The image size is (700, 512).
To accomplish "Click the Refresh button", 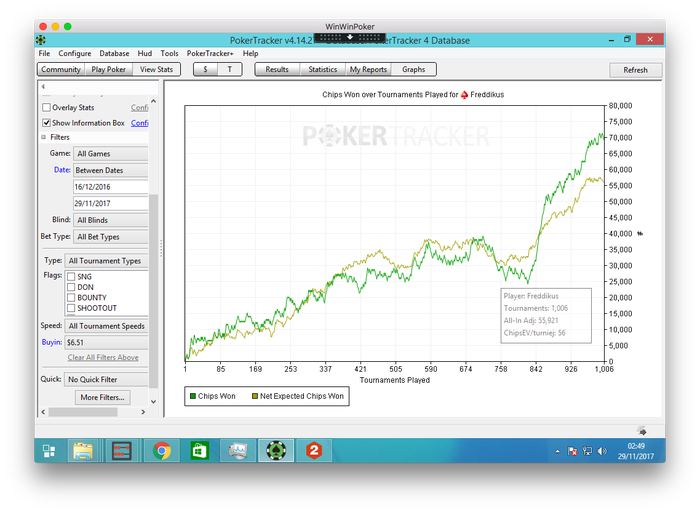I will 635,70.
